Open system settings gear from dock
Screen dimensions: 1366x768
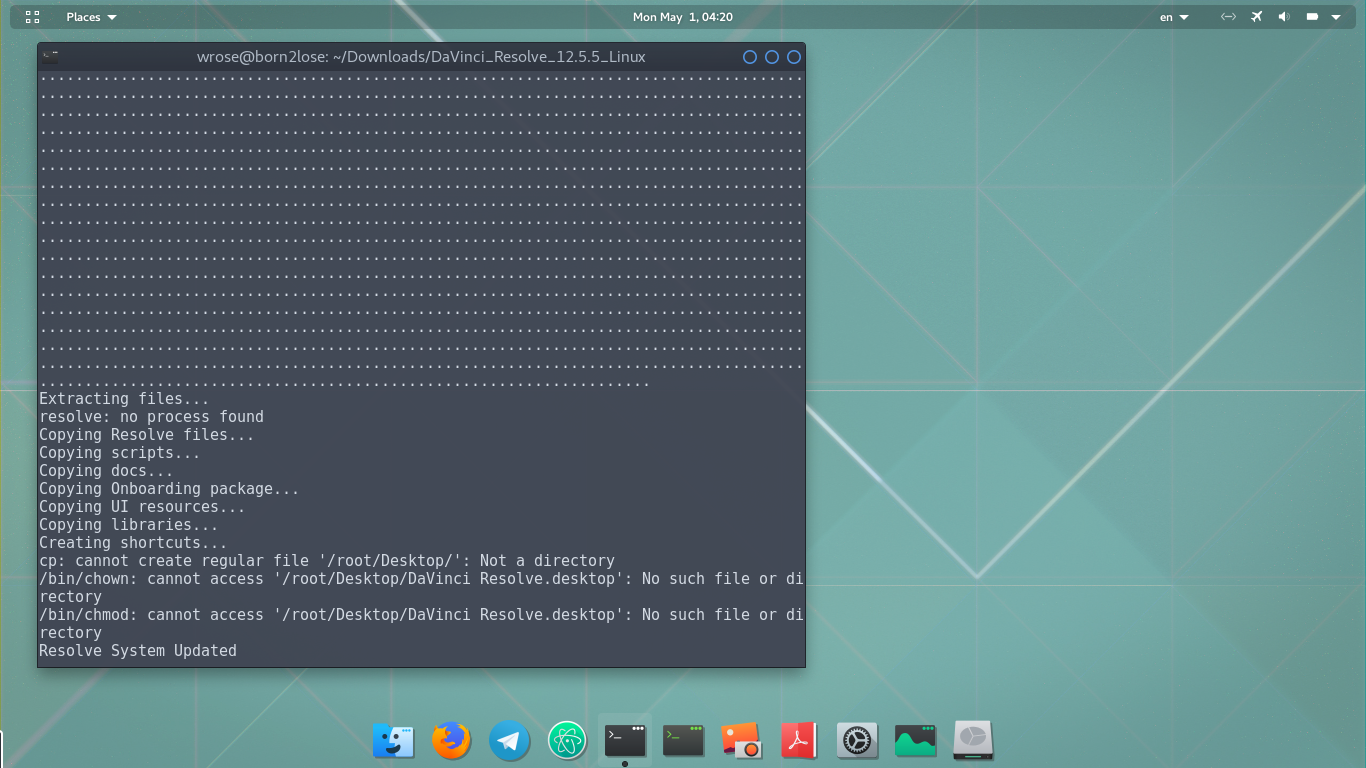pyautogui.click(x=857, y=741)
